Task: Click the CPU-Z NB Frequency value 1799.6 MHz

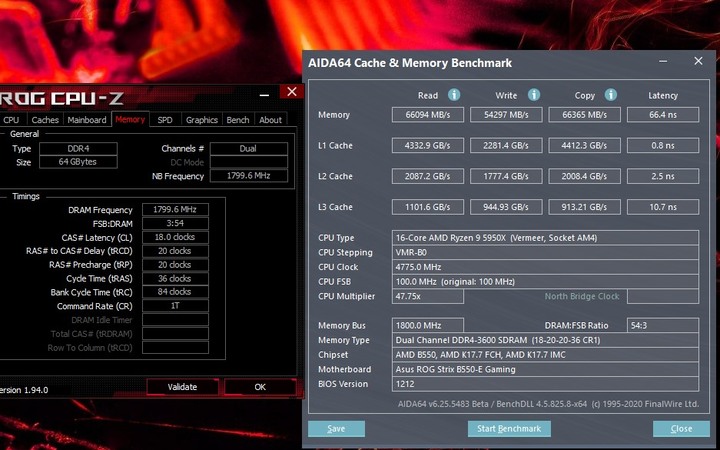Action: coord(249,175)
